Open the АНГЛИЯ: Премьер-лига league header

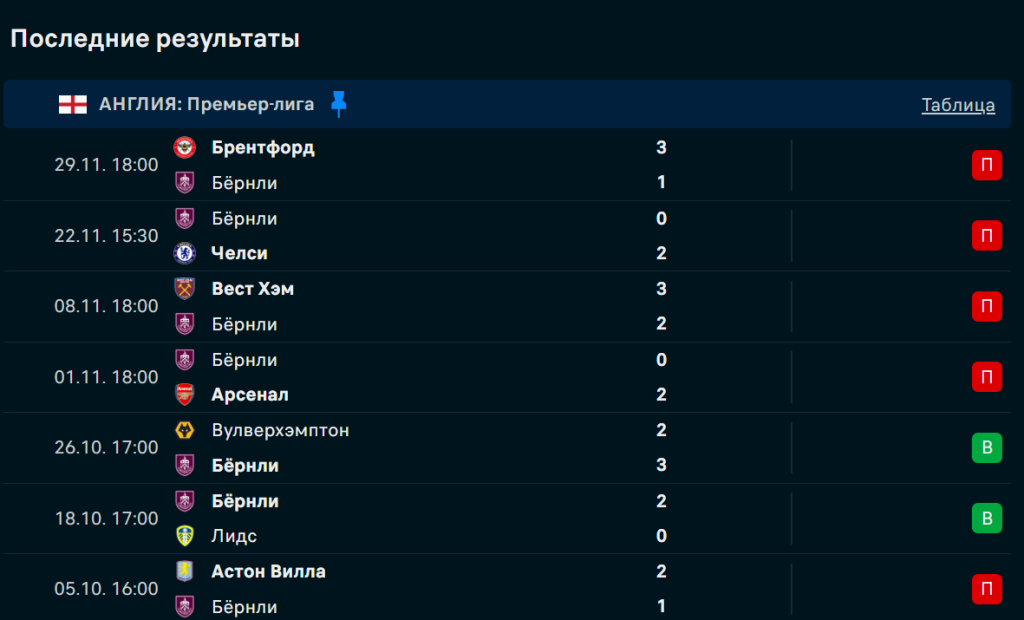207,104
